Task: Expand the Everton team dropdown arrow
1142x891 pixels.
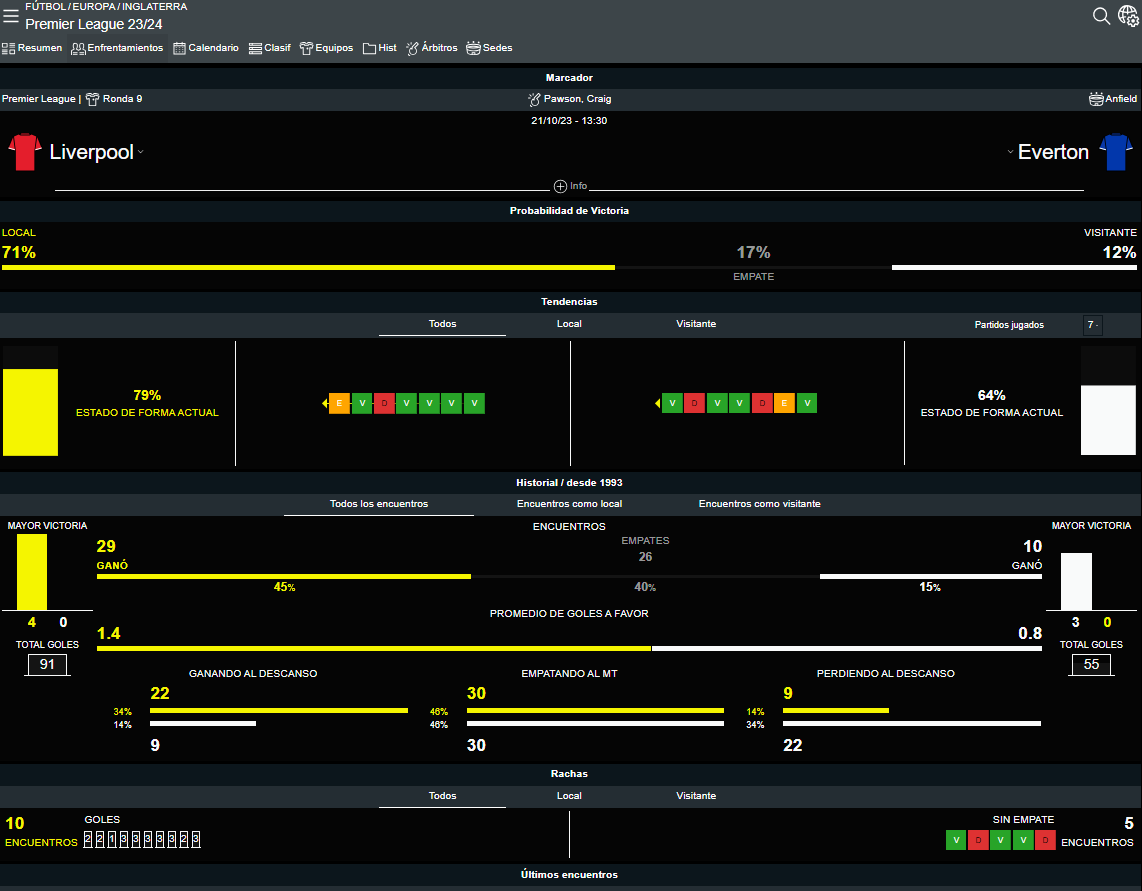Action: pyautogui.click(x=1010, y=153)
